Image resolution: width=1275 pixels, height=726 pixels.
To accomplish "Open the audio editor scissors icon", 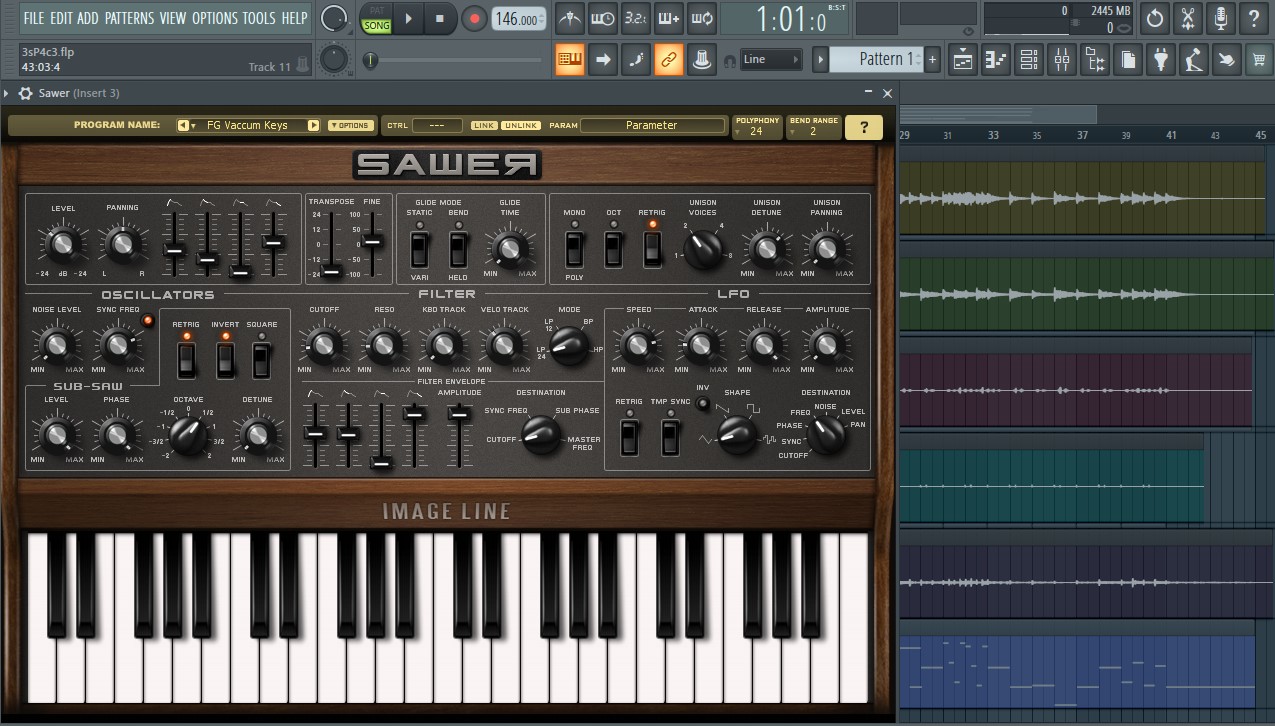I will click(x=1188, y=18).
